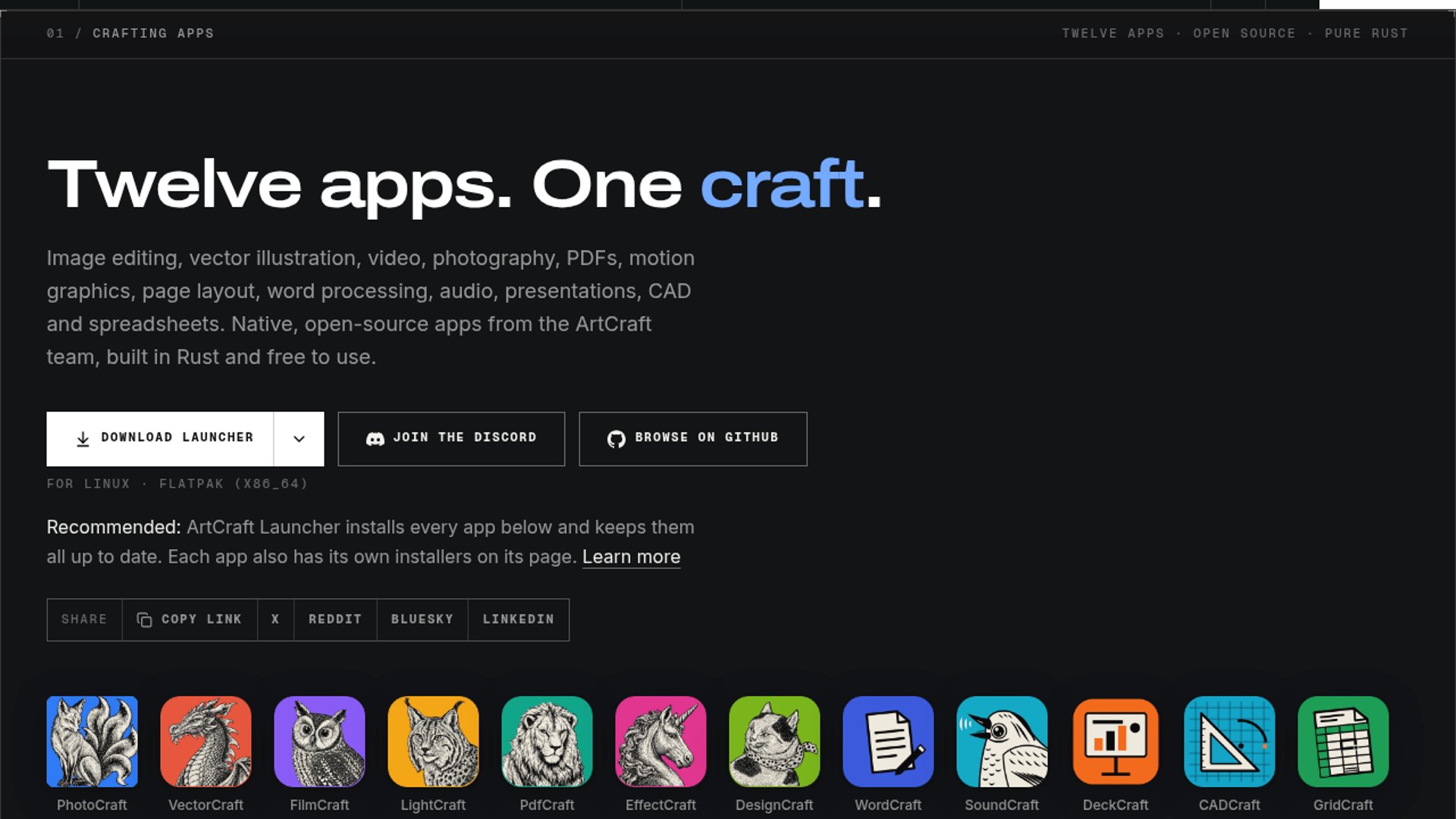Follow the Learn more link
This screenshot has height=819, width=1456.
(631, 557)
